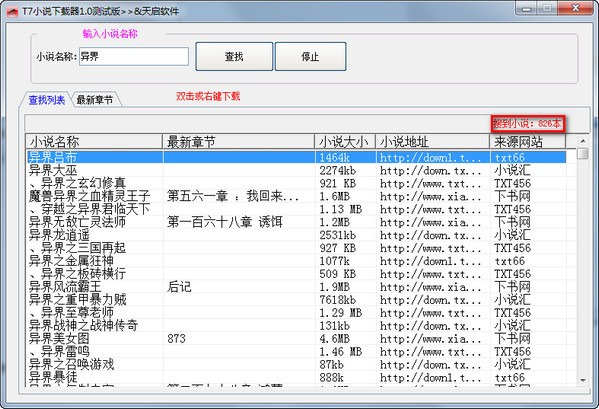Sort by 最新章节 column header

click(238, 142)
